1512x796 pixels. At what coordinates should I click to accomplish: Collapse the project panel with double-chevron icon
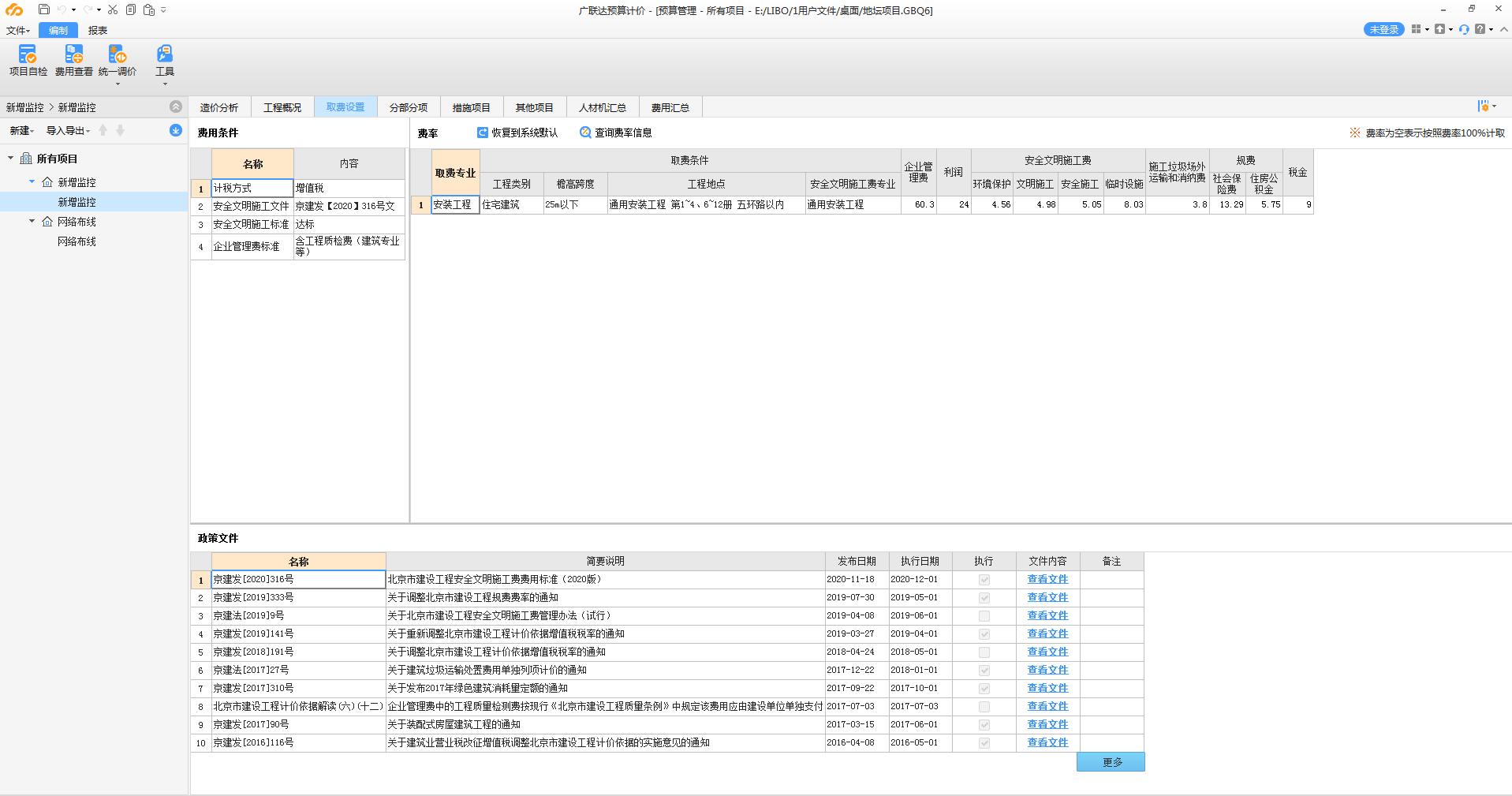coord(176,107)
